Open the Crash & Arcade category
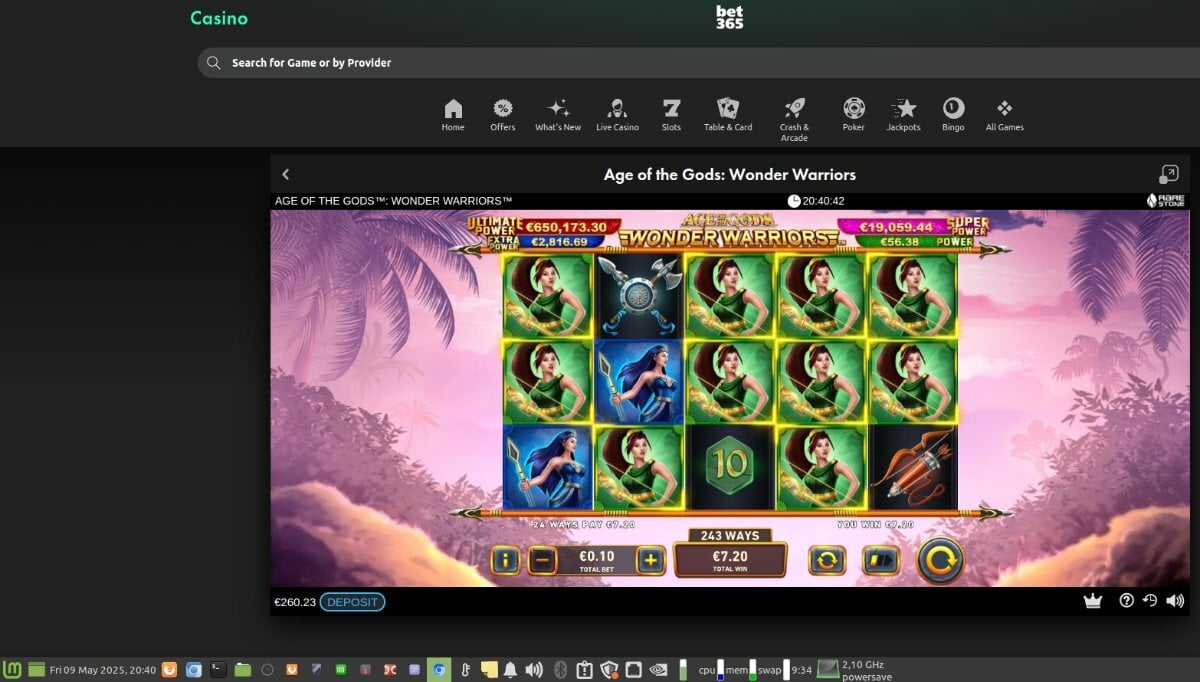The width and height of the screenshot is (1200, 682). (x=794, y=120)
